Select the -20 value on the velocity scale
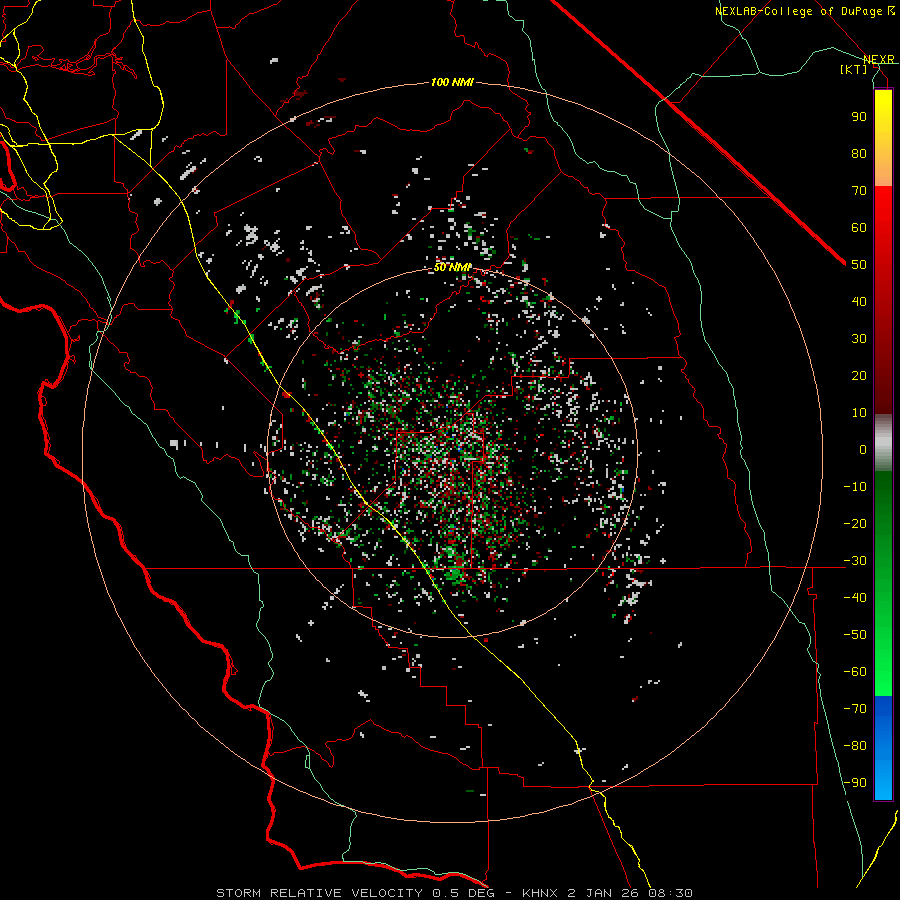The height and width of the screenshot is (900, 900). click(x=855, y=524)
